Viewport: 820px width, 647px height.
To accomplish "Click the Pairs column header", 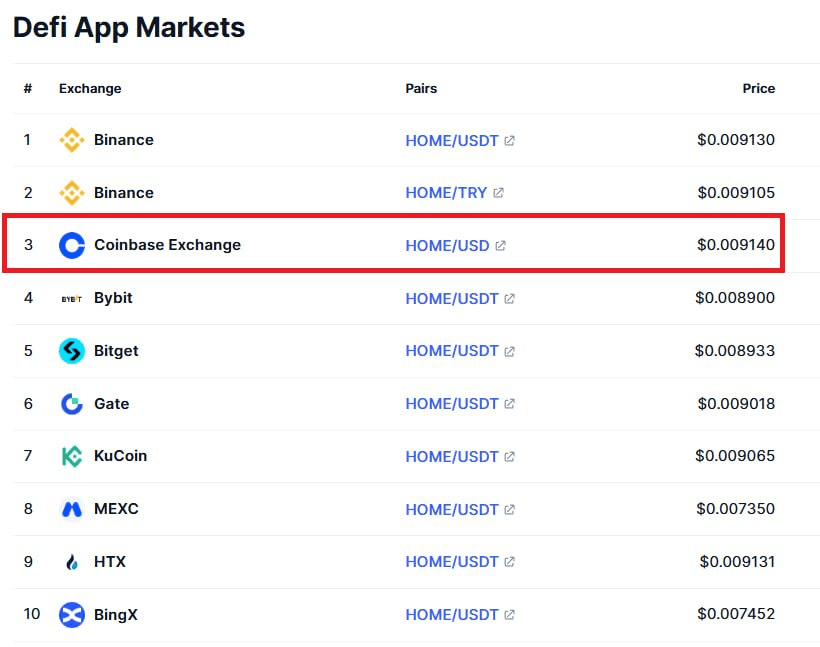I will pyautogui.click(x=421, y=88).
